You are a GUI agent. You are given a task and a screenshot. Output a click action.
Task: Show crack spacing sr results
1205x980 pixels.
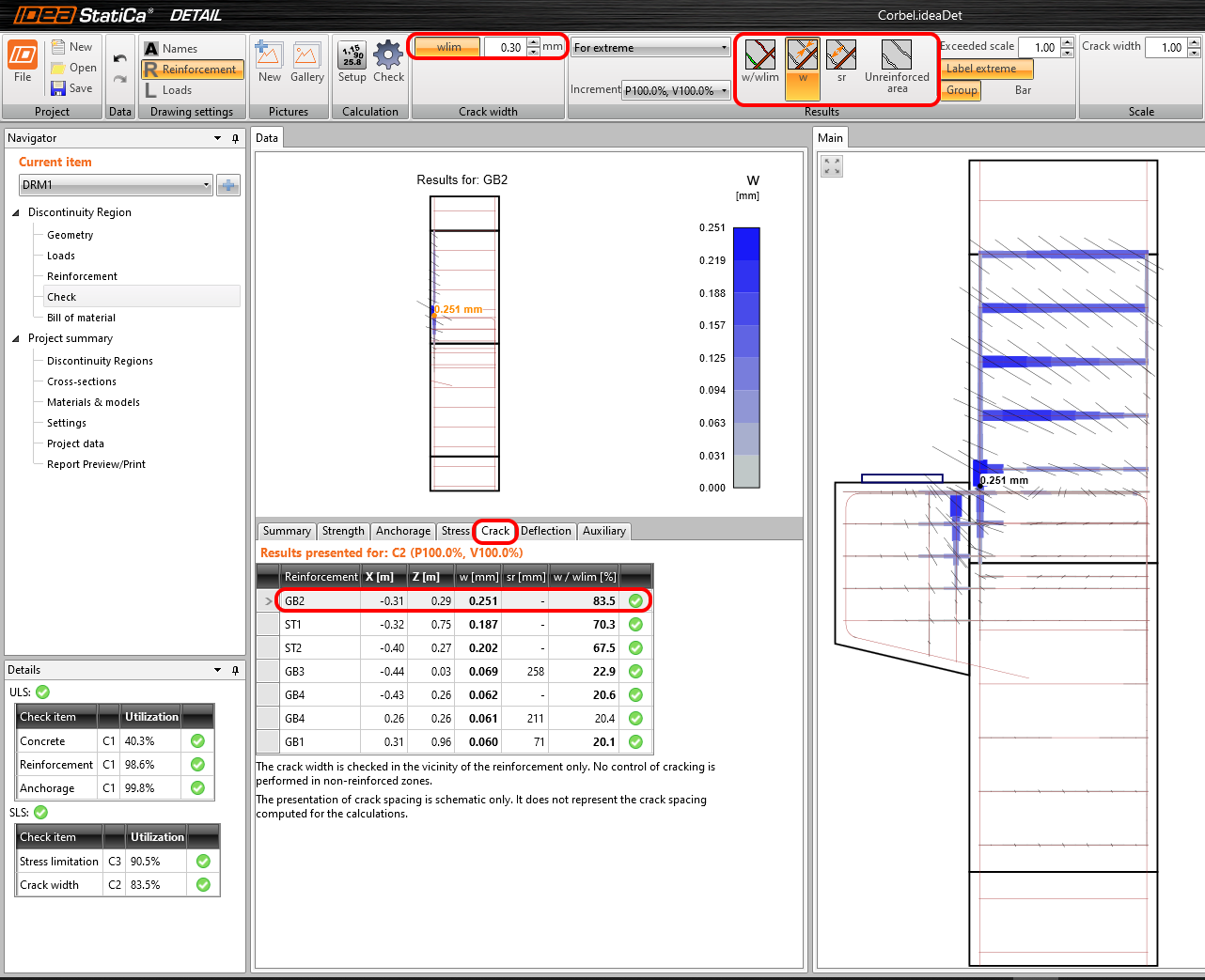(841, 56)
